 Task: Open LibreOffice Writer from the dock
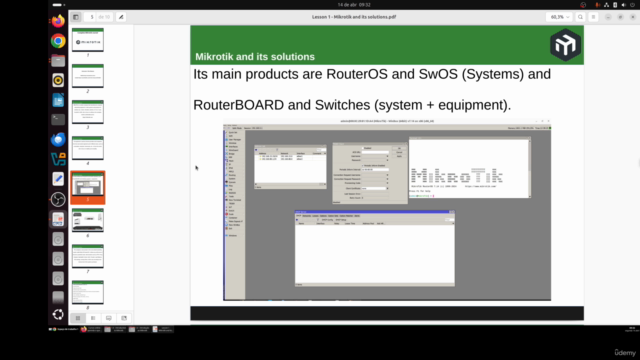coord(58,100)
